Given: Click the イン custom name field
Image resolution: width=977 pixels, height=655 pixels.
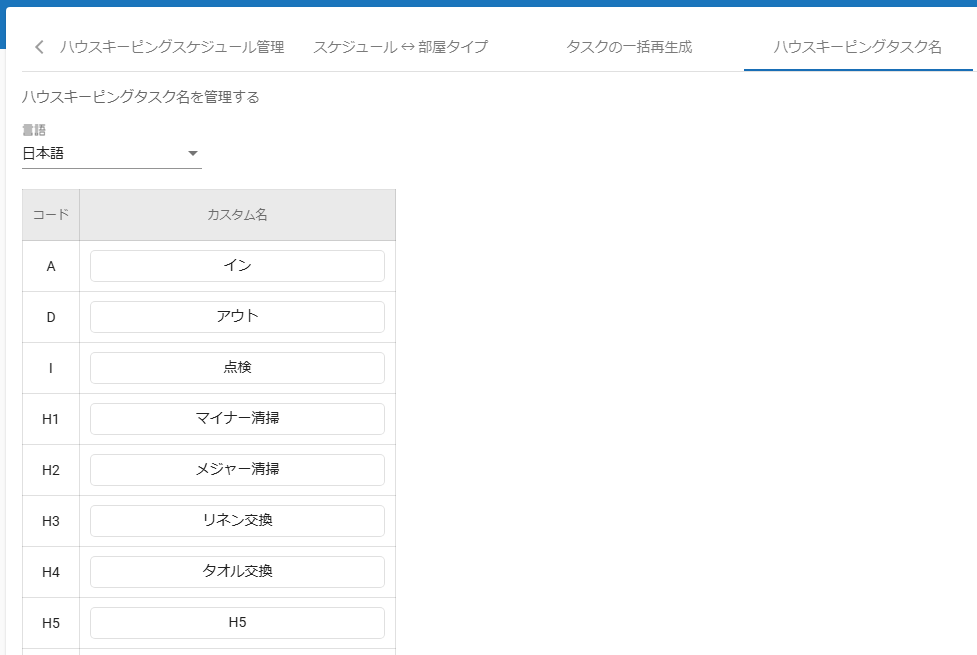Looking at the screenshot, I should pos(237,266).
